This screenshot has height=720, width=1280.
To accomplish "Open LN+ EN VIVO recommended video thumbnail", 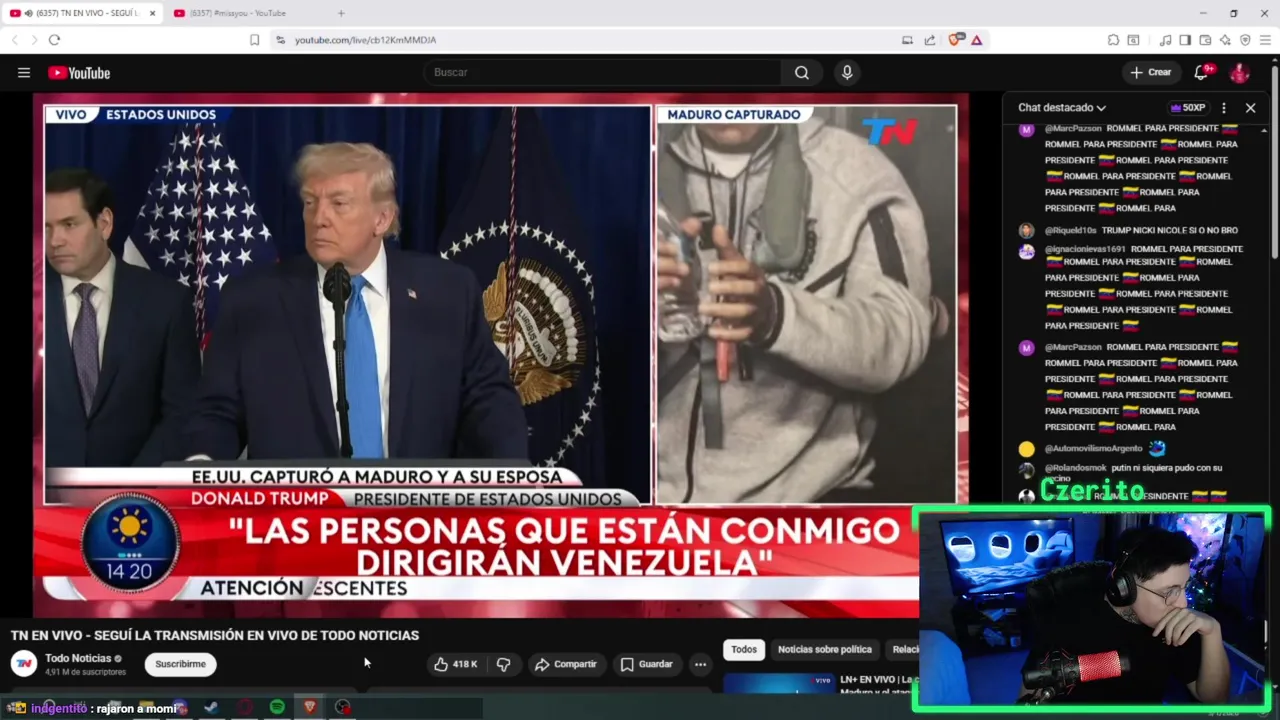I will 778,683.
